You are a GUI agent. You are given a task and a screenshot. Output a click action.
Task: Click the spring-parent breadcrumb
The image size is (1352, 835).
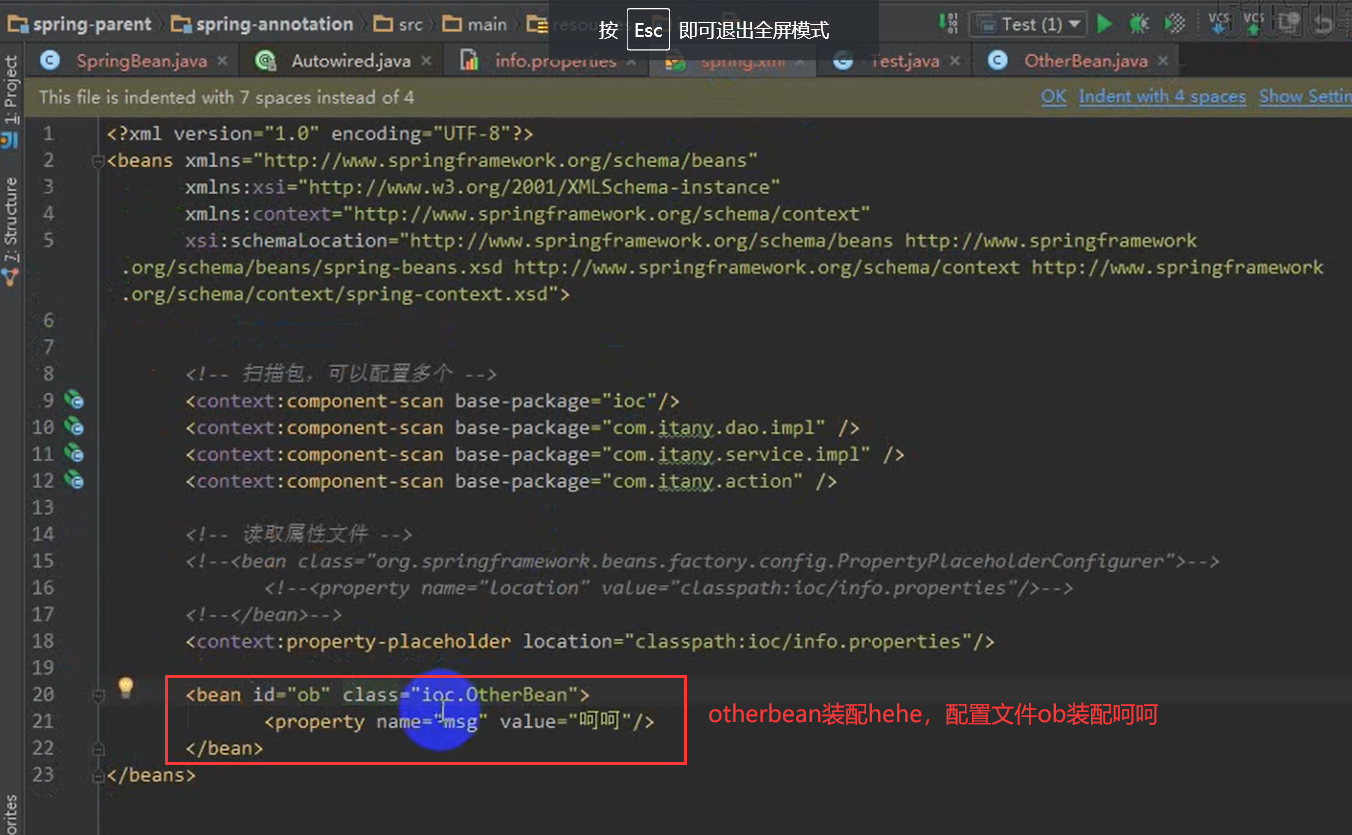[81, 24]
